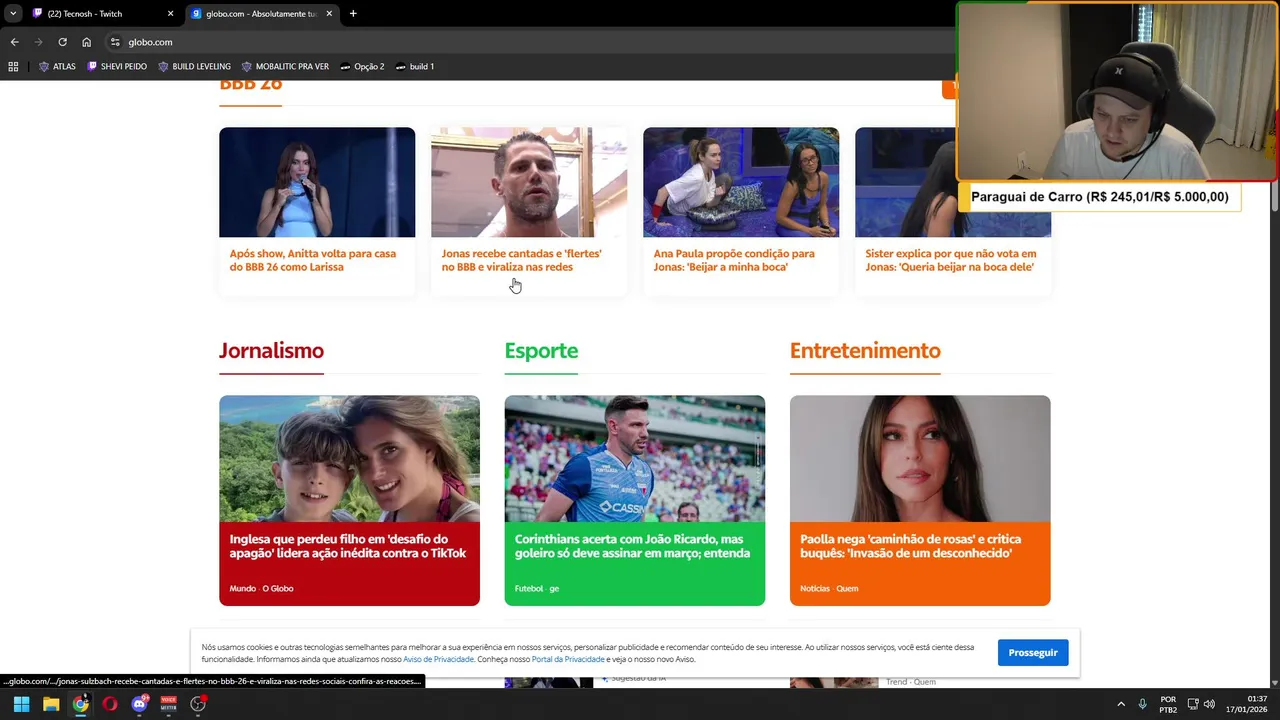Open the O Globo source tag
Screen dimensions: 1280x720
point(278,589)
